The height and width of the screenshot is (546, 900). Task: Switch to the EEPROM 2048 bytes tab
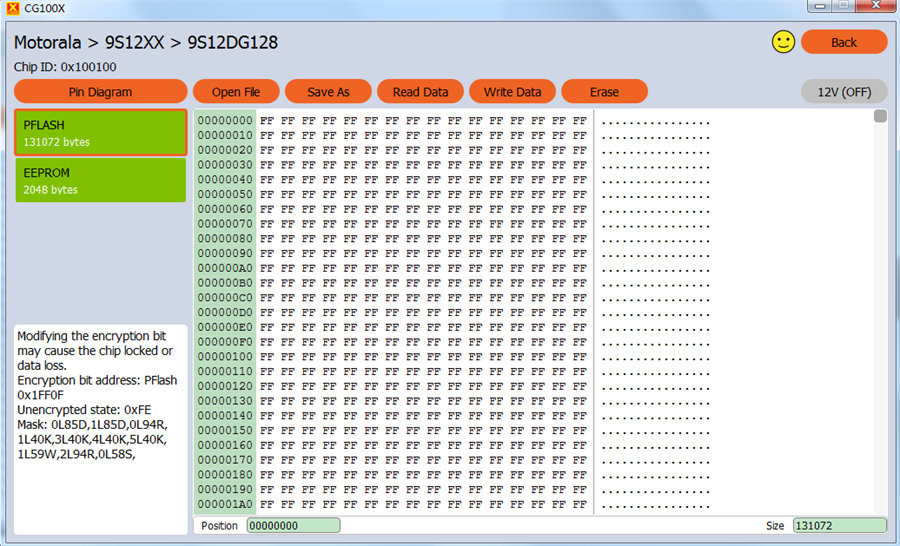coord(100,180)
